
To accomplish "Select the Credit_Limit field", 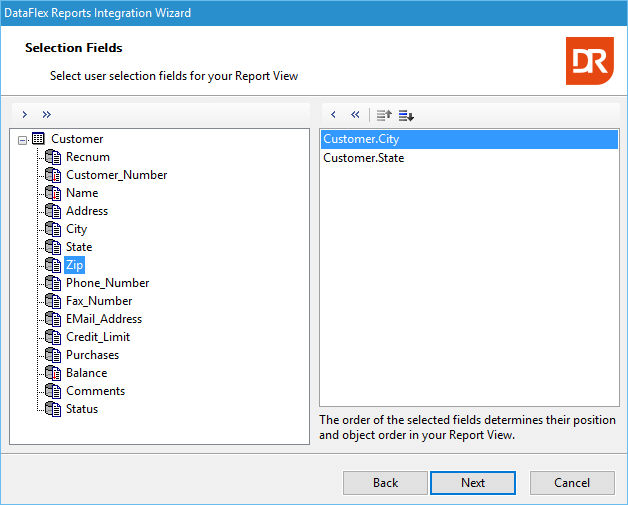I will tap(98, 337).
